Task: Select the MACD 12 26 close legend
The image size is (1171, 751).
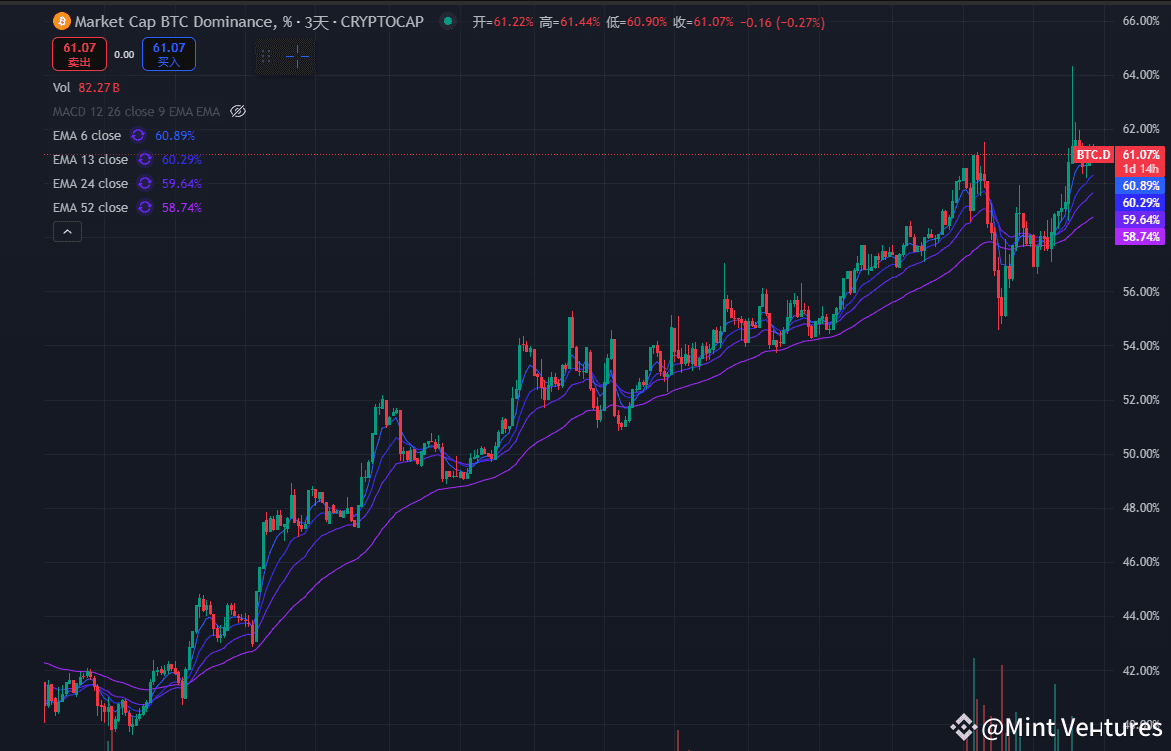Action: tap(136, 111)
